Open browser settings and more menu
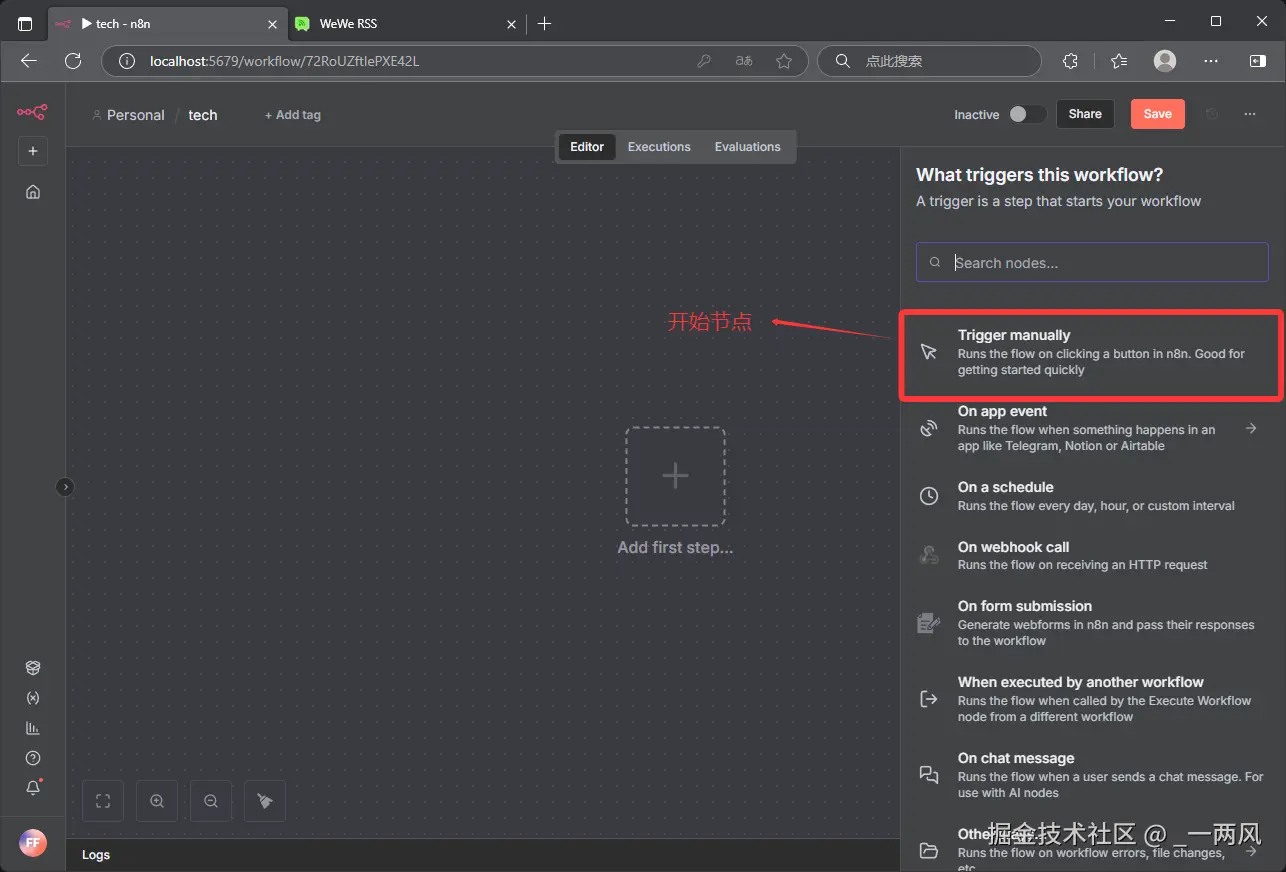Image resolution: width=1286 pixels, height=872 pixels. tap(1211, 61)
